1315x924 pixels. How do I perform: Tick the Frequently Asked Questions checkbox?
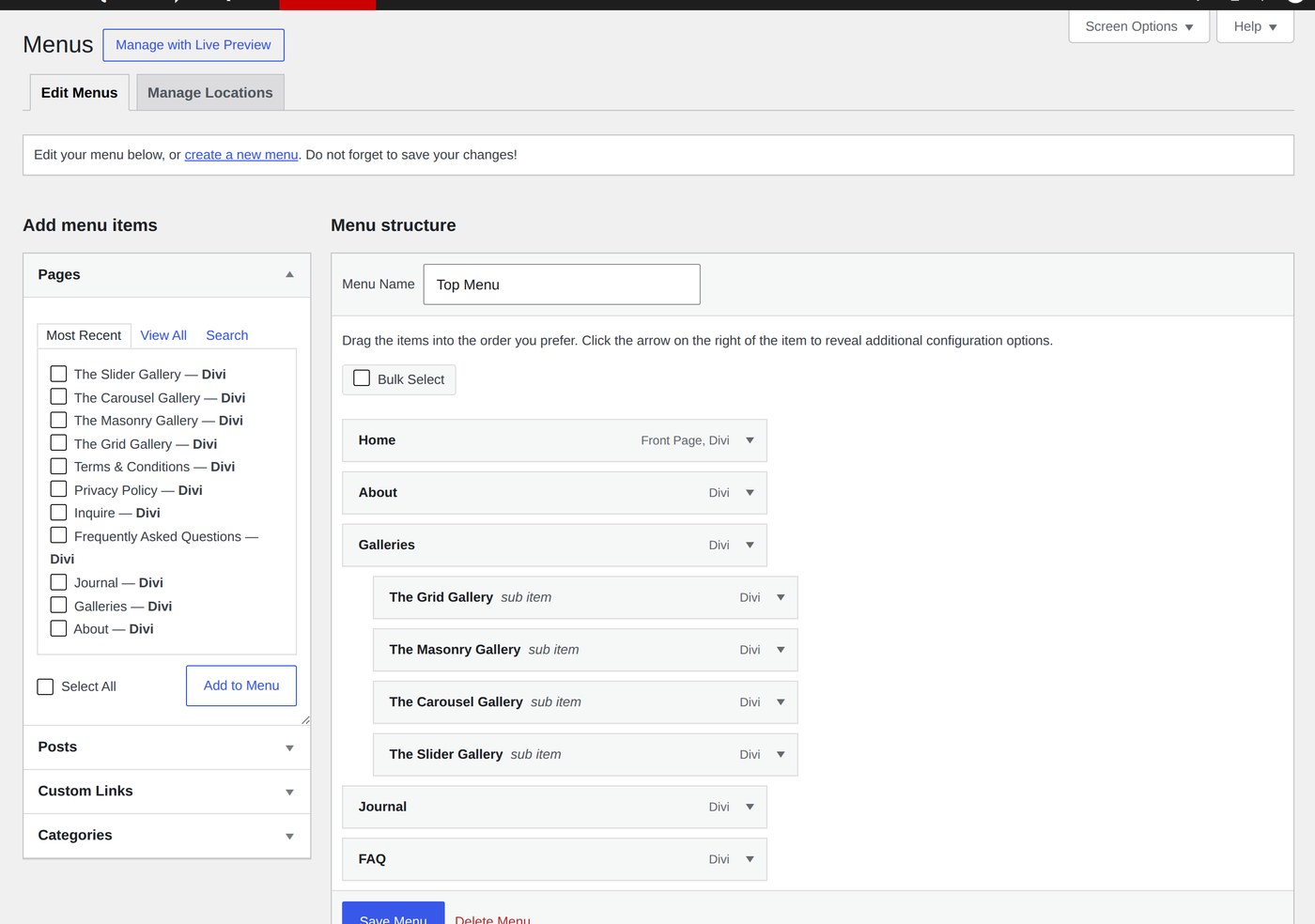pyautogui.click(x=58, y=535)
